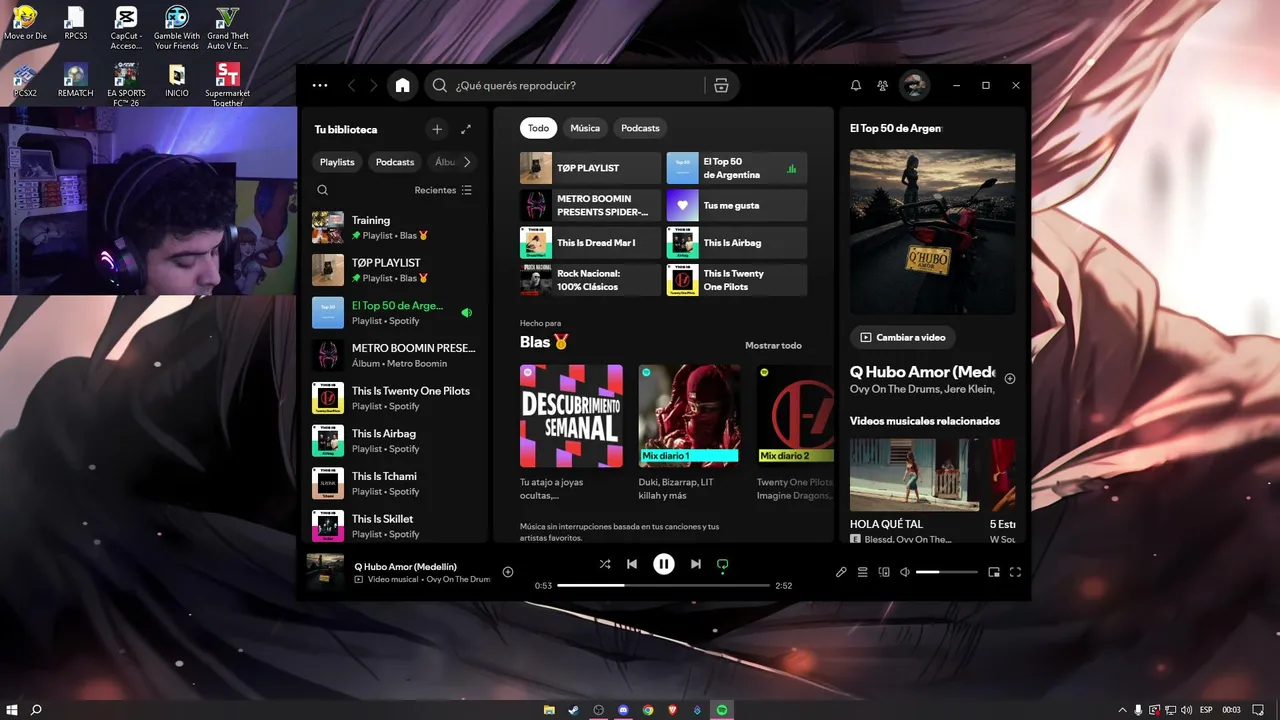Click the search field ¿Qué querés reproducir?
Viewport: 1280px width, 720px height.
click(x=582, y=86)
